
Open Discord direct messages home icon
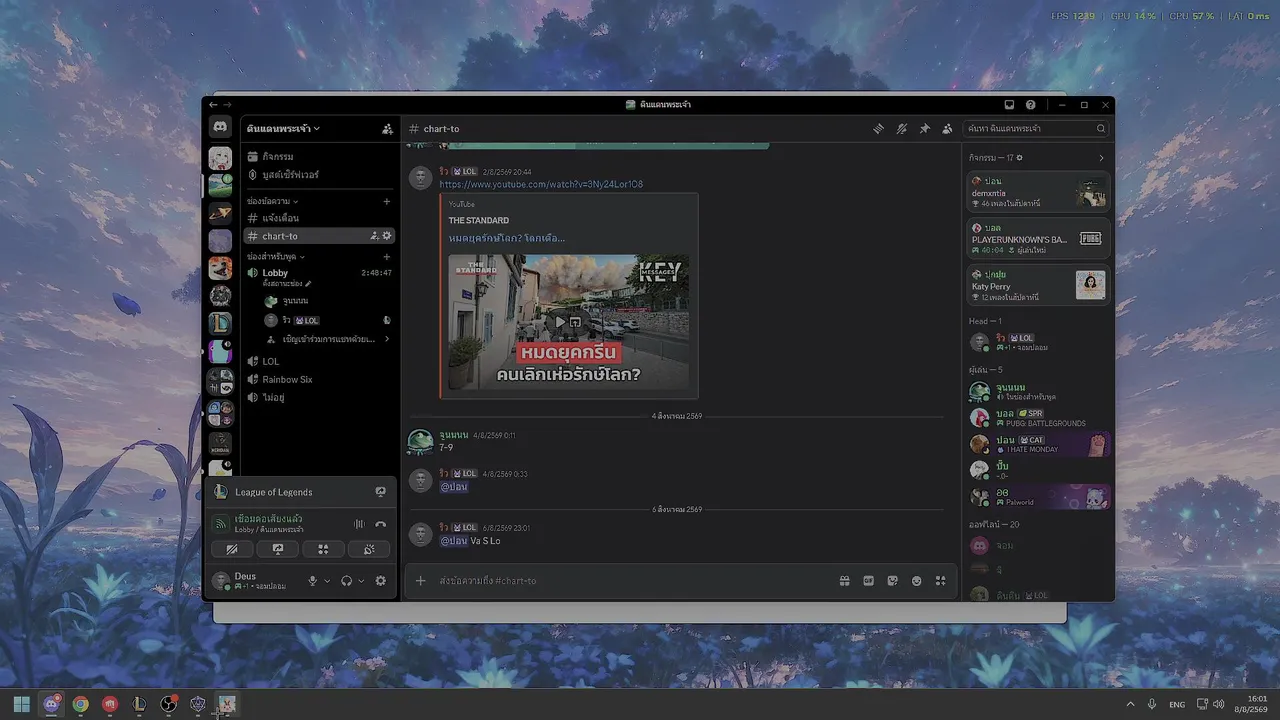tap(220, 128)
